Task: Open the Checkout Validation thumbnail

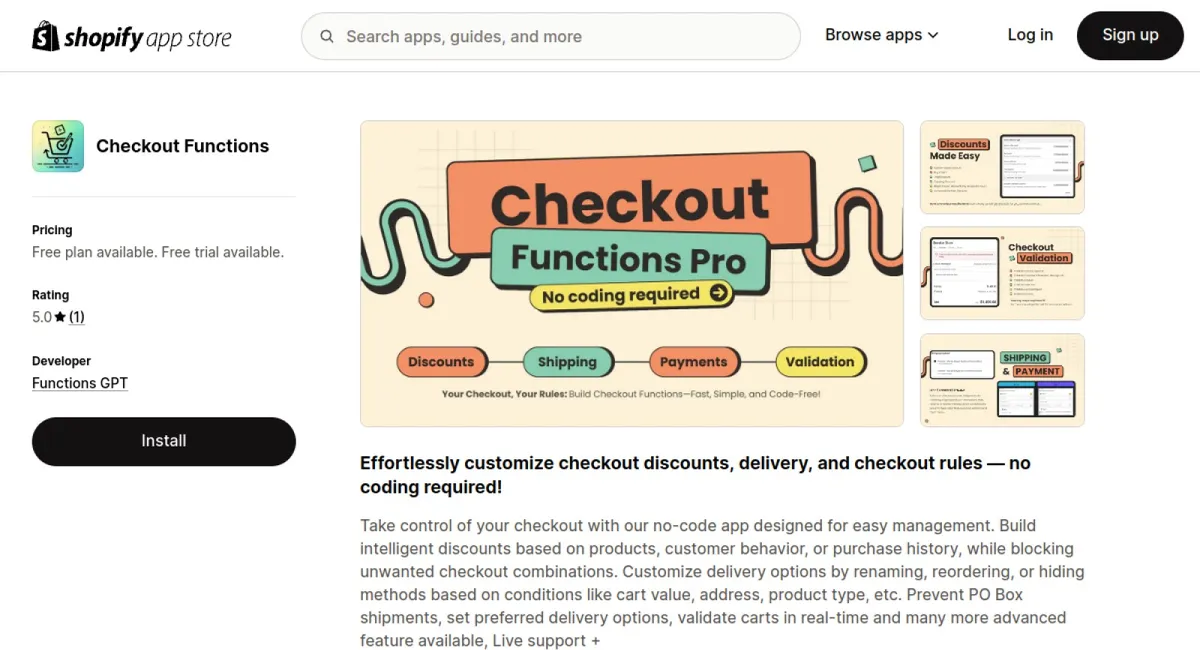Action: (x=1002, y=273)
